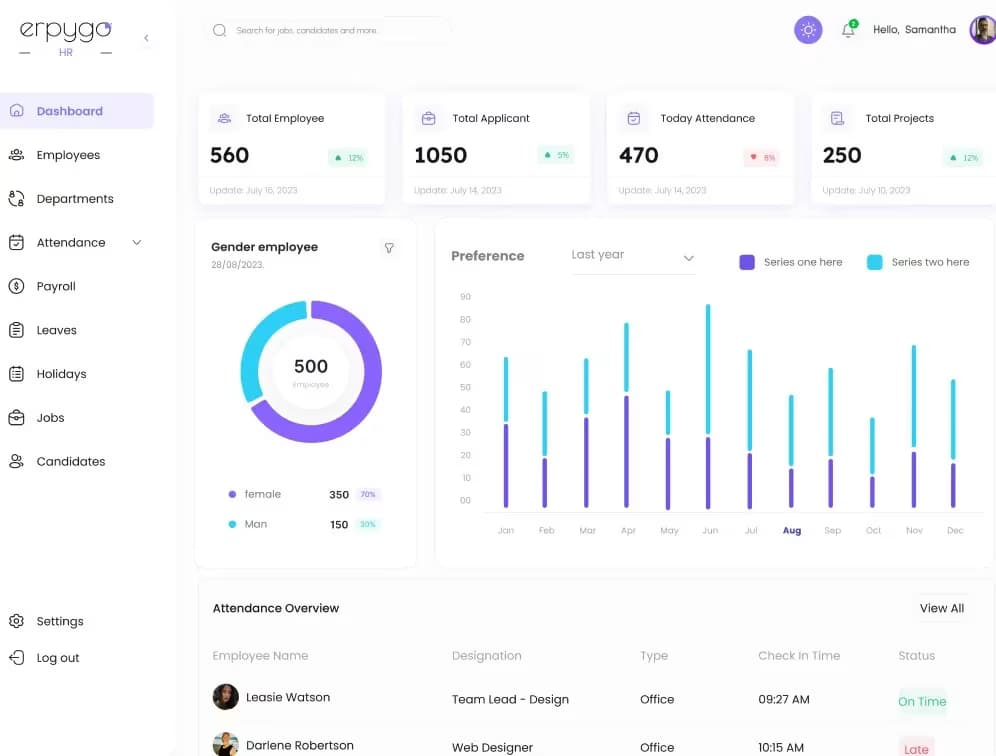This screenshot has width=996, height=756.
Task: Click the Today Attendance calendar icon
Action: (x=633, y=118)
